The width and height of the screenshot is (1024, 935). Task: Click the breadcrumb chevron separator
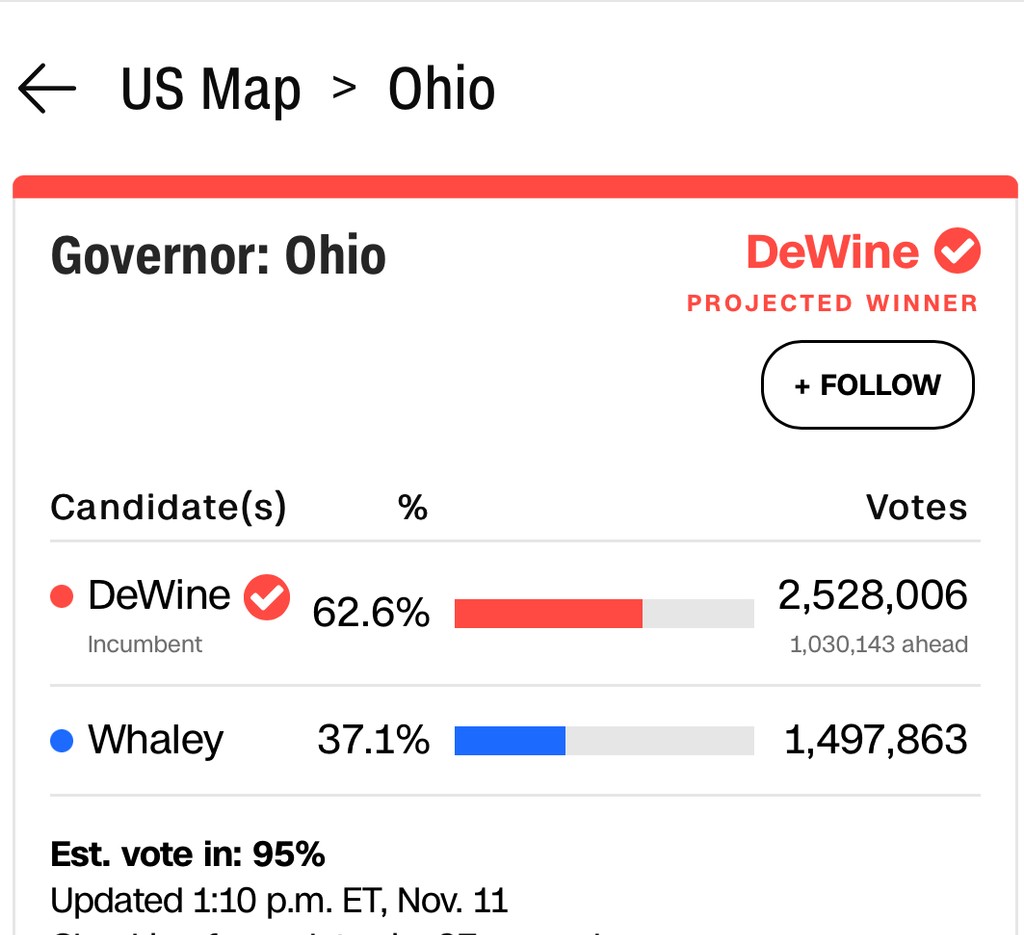344,88
